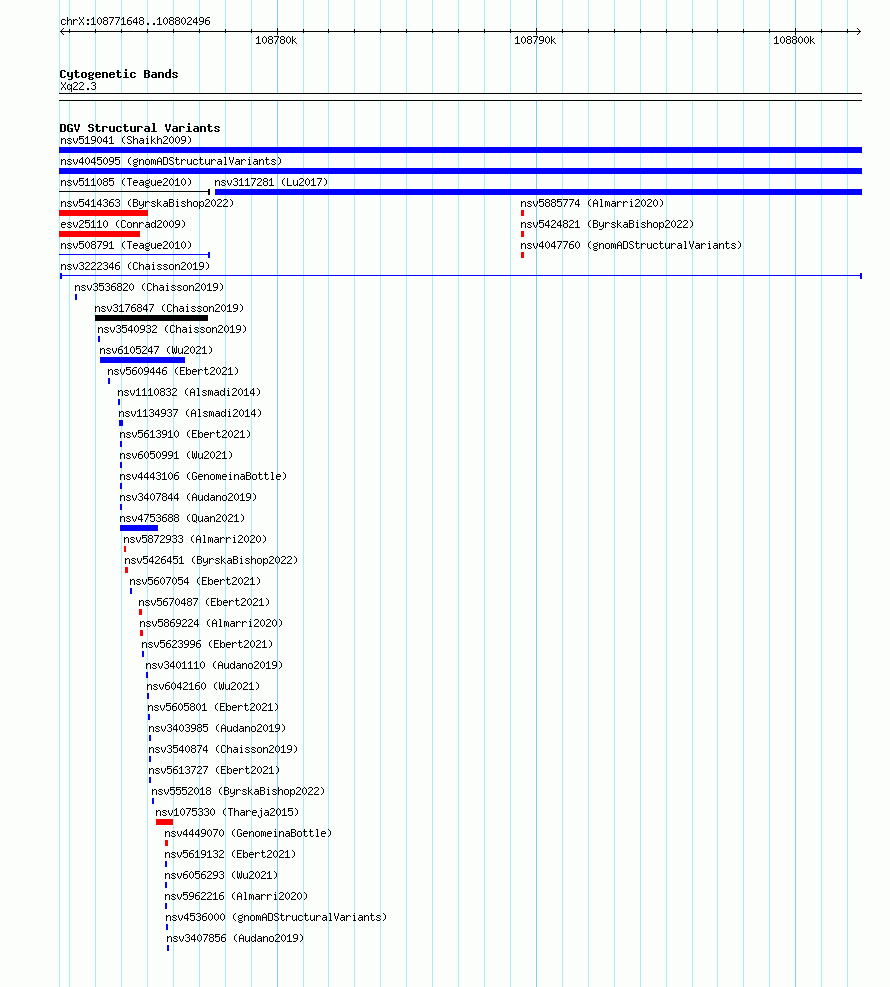
Task: Click the red bar under nsv5414363
Action: tap(103, 213)
